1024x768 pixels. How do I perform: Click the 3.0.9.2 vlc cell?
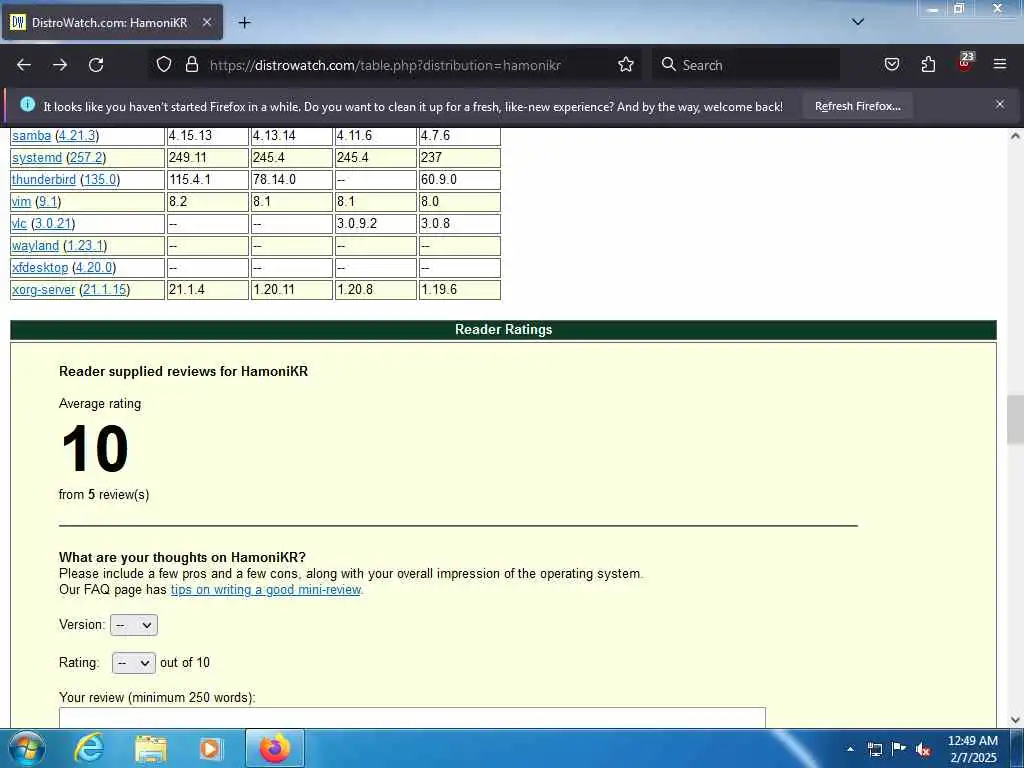pos(376,223)
